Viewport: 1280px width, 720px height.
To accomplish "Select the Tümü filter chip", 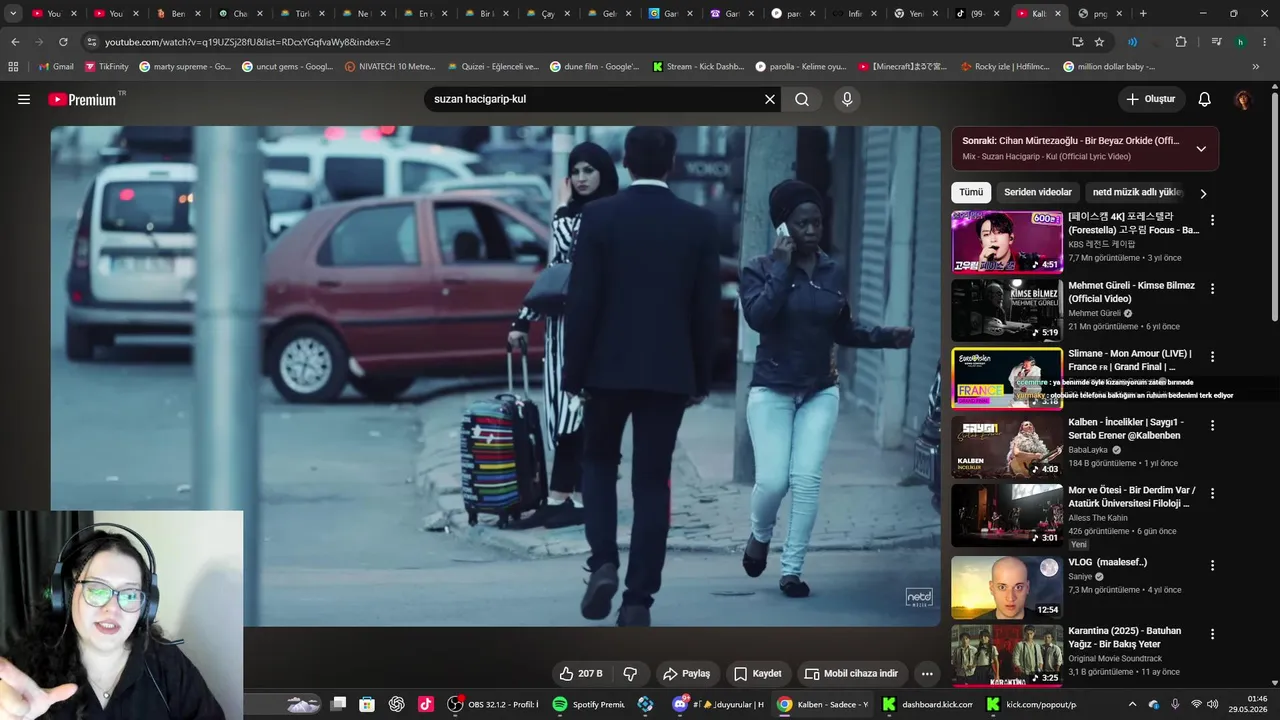I will click(971, 192).
